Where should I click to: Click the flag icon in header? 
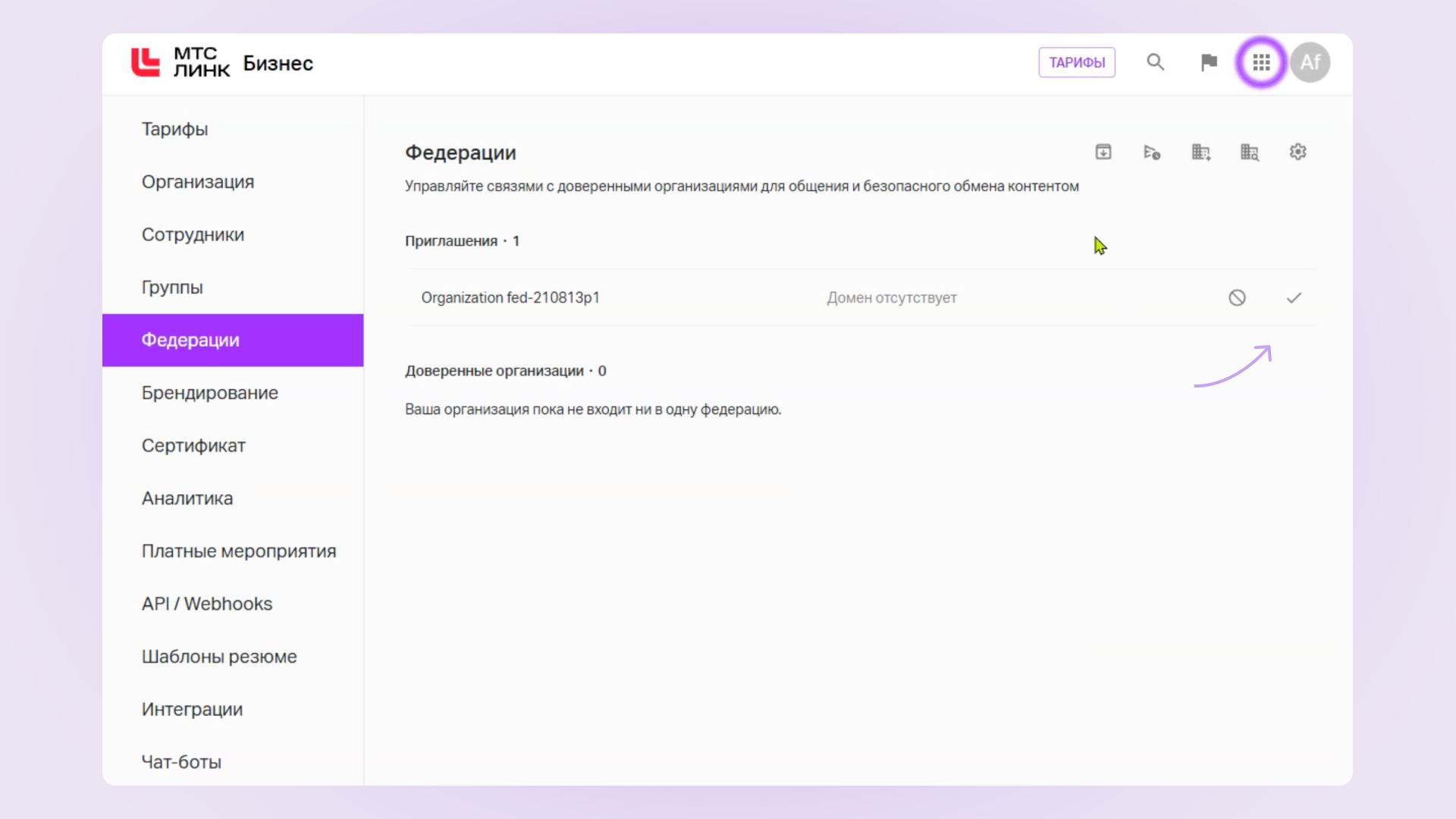1209,62
